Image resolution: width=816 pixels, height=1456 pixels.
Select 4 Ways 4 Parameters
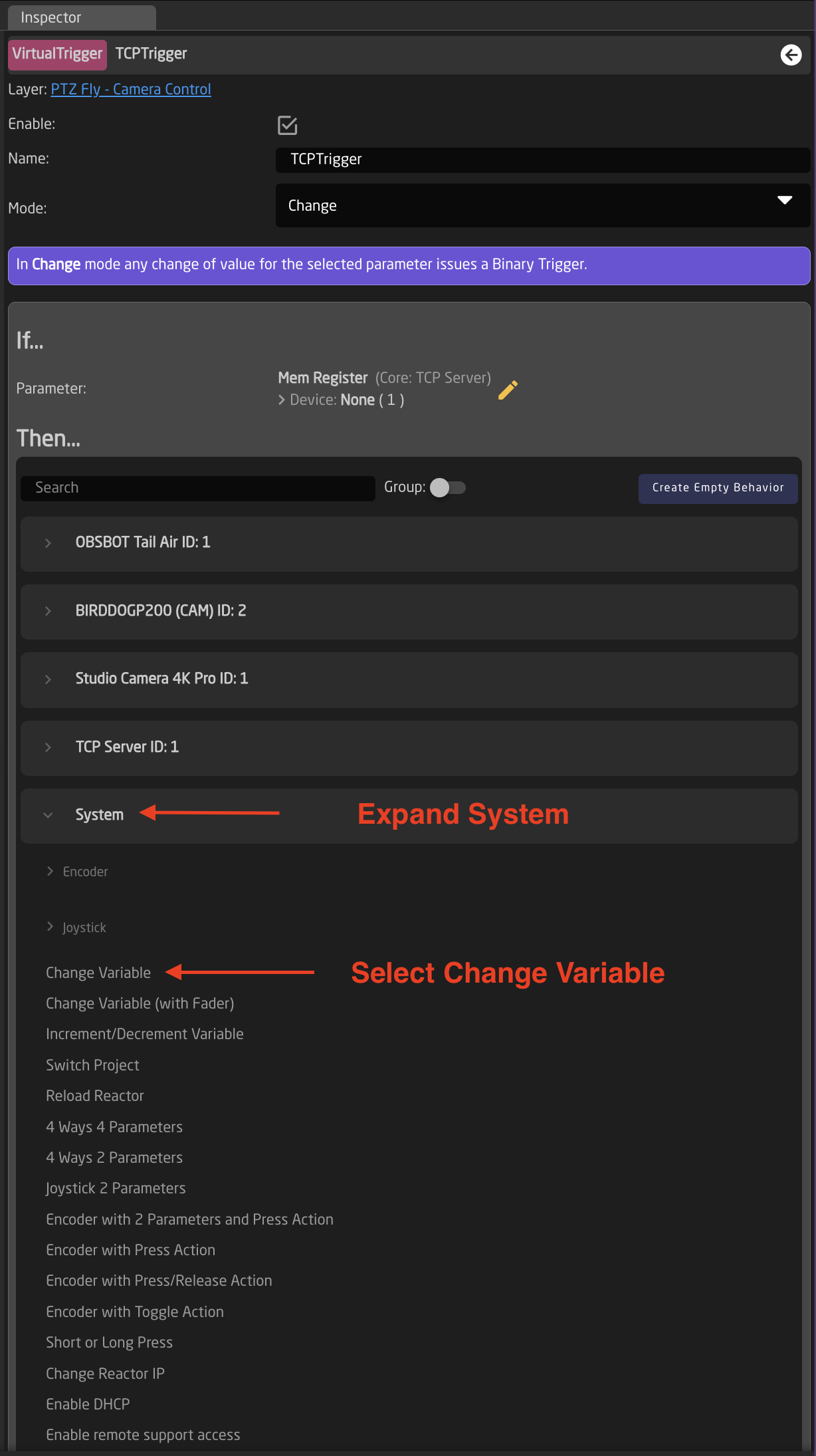pyautogui.click(x=114, y=1127)
